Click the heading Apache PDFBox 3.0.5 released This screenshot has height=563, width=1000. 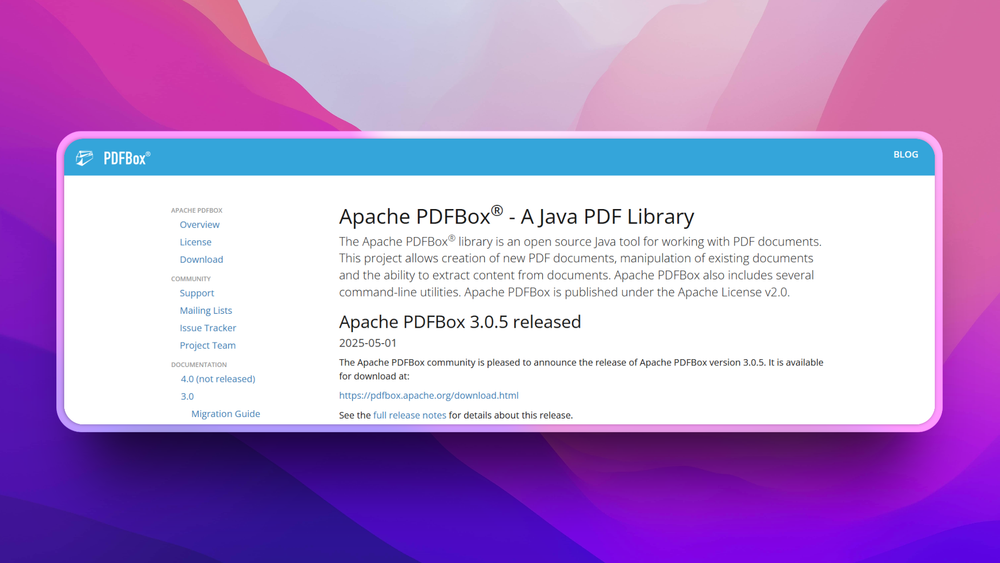(x=460, y=321)
